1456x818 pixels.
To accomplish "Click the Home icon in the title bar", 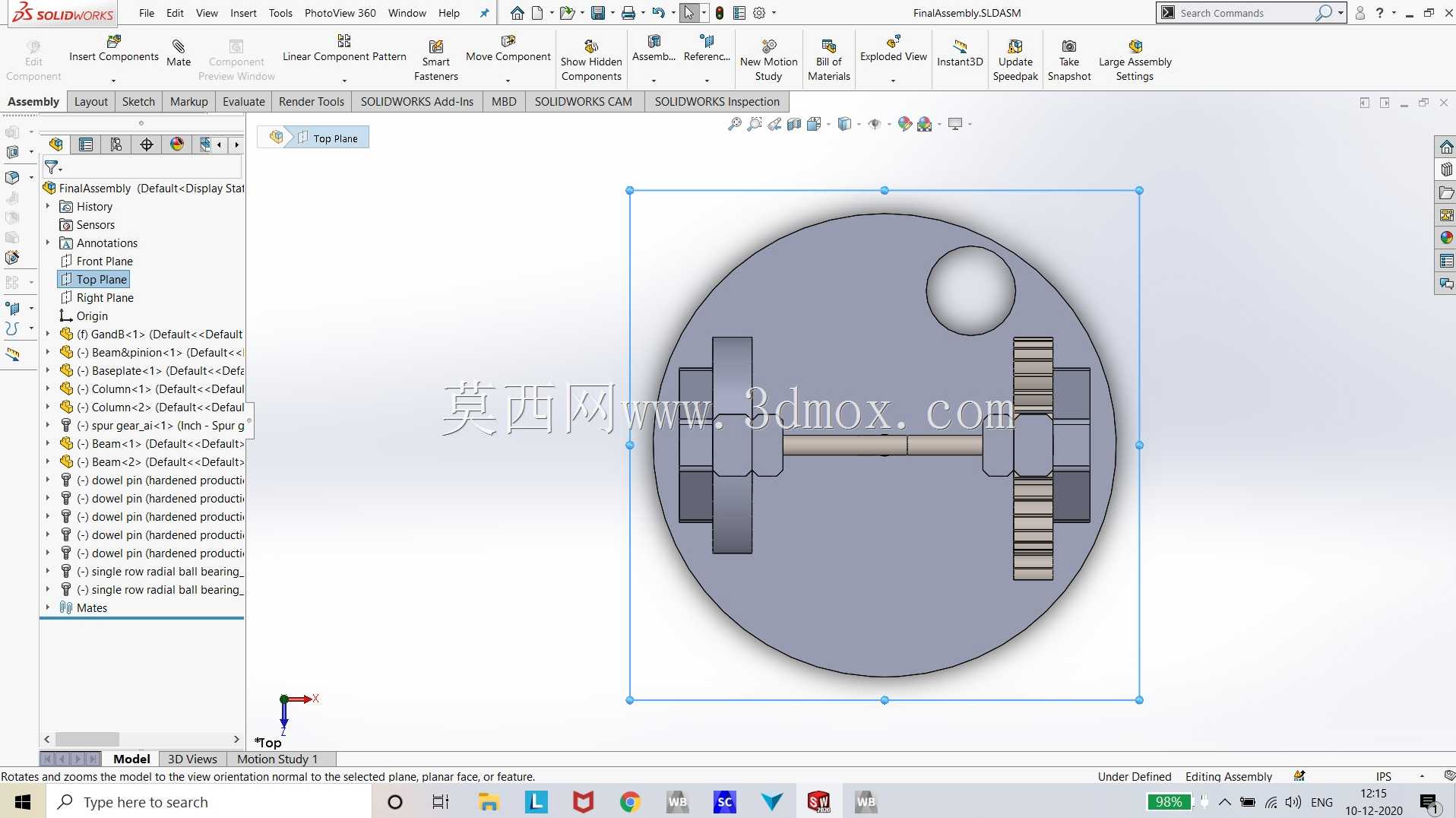I will point(517,13).
